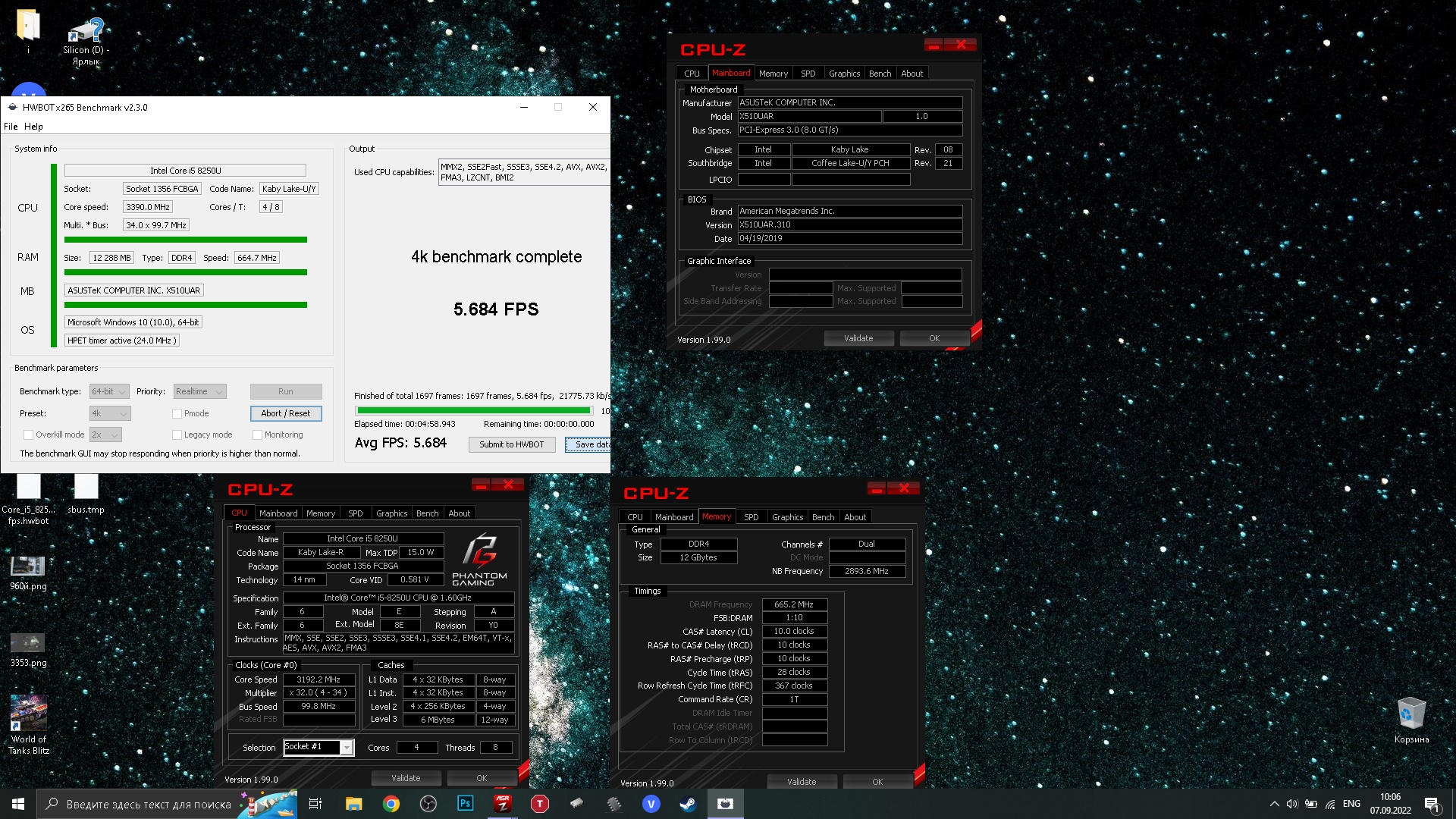Open the red T stop-sign taskbar app
1456x819 pixels.
(540, 804)
